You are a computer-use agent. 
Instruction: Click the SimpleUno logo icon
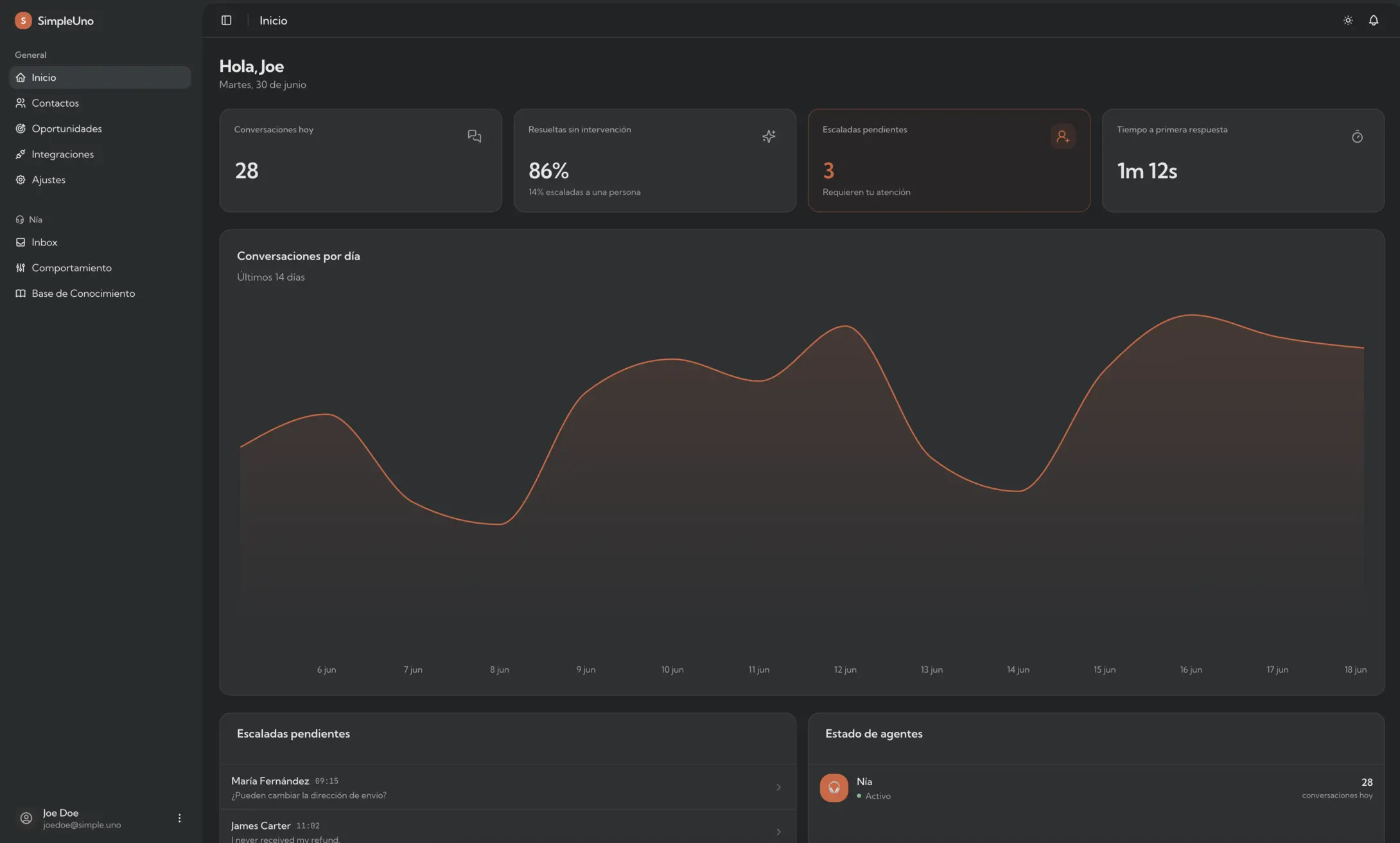click(23, 21)
